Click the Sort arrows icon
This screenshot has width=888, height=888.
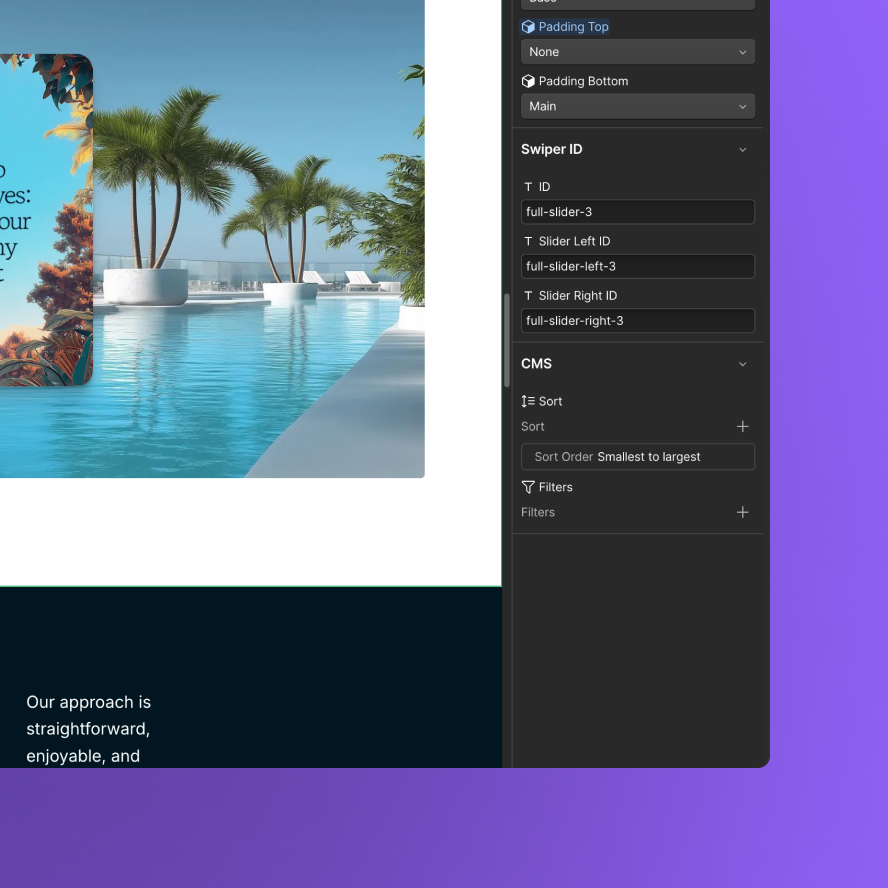coord(528,401)
